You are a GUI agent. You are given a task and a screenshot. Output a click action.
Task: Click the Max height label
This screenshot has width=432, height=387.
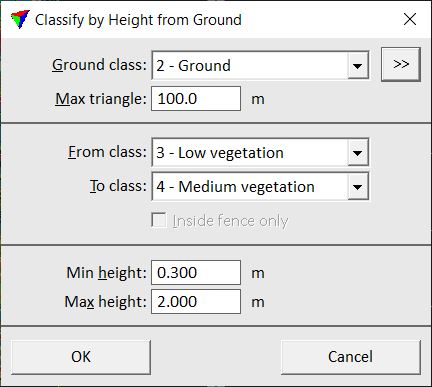tap(106, 302)
